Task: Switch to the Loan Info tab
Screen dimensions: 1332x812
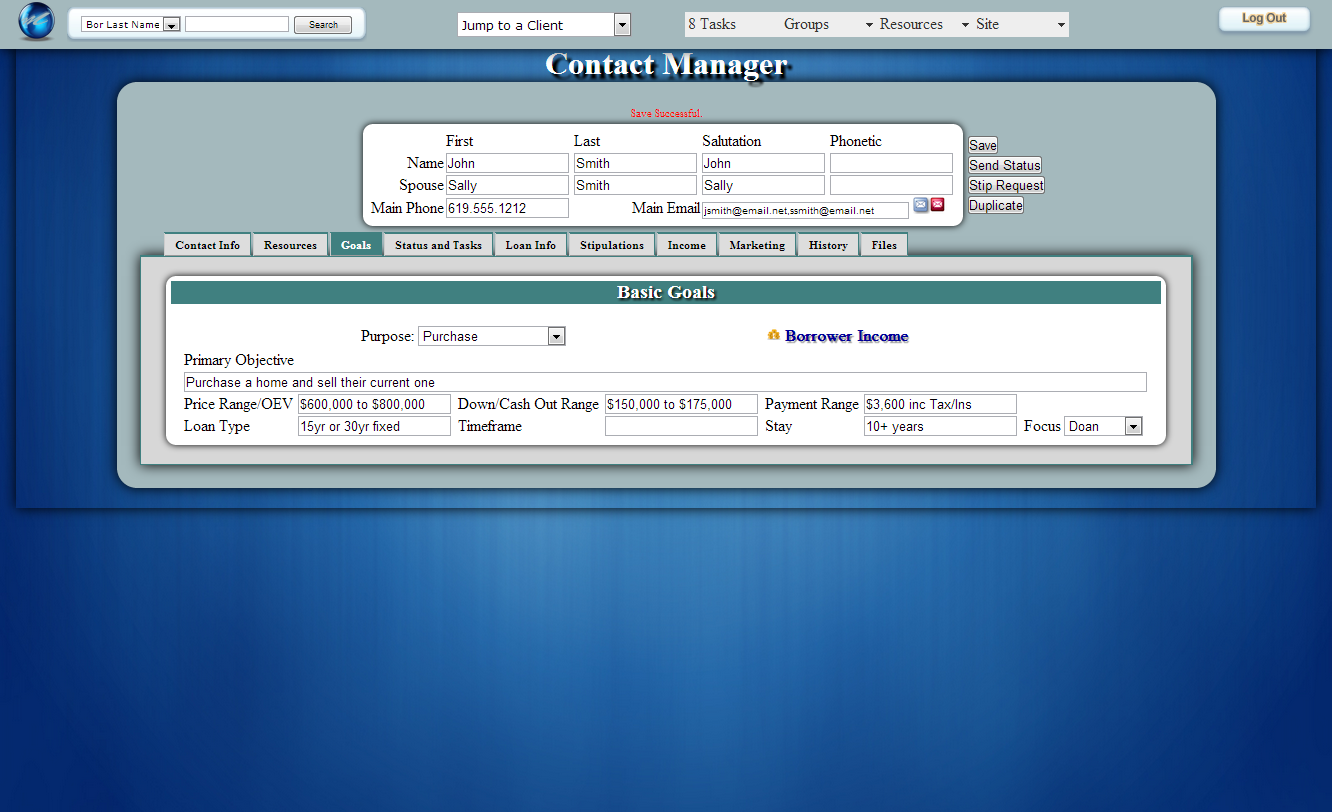Action: tap(530, 245)
